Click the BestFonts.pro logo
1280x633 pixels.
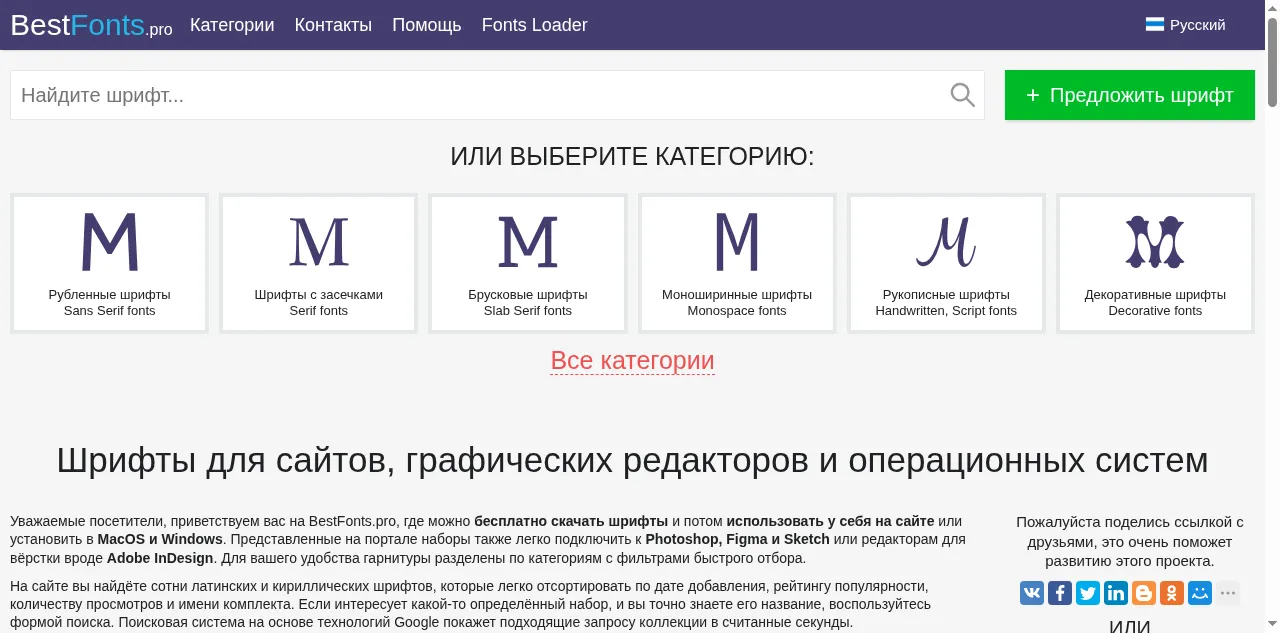pos(91,25)
